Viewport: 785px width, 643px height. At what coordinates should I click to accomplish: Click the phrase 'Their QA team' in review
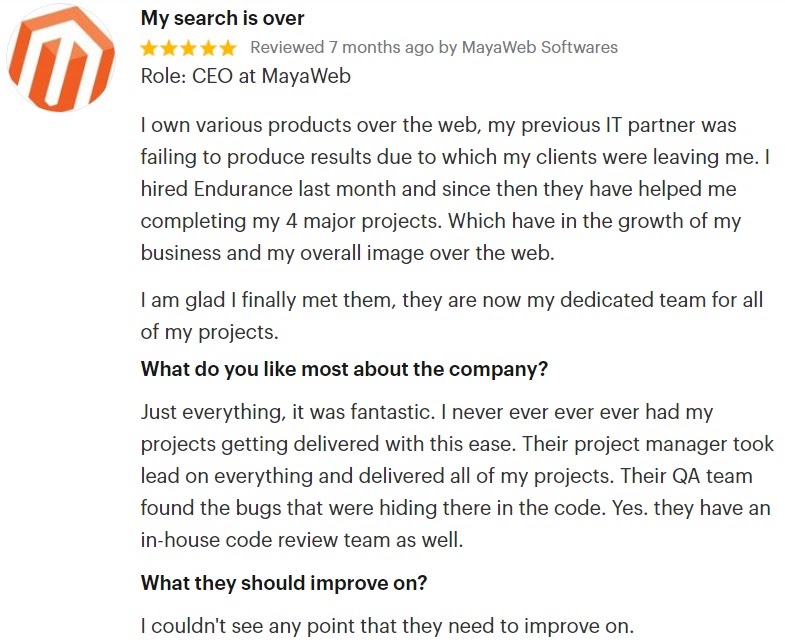coord(686,476)
